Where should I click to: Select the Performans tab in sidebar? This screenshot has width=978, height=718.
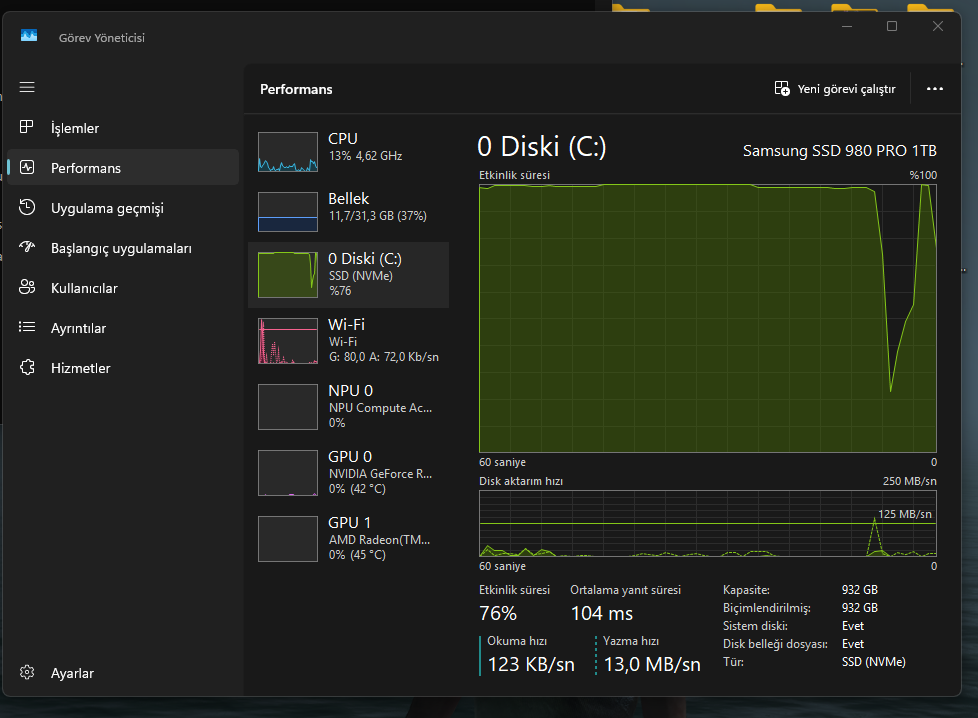123,167
